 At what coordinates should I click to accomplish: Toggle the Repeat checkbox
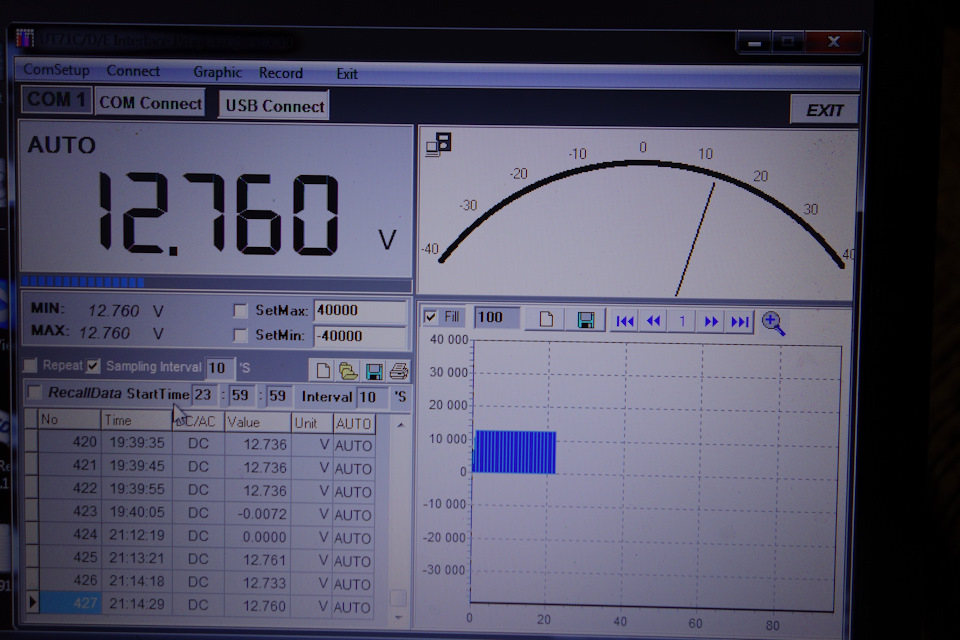tap(30, 366)
